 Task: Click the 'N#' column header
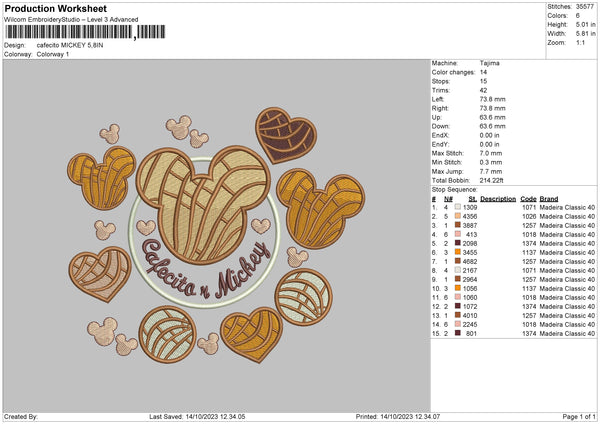click(448, 199)
